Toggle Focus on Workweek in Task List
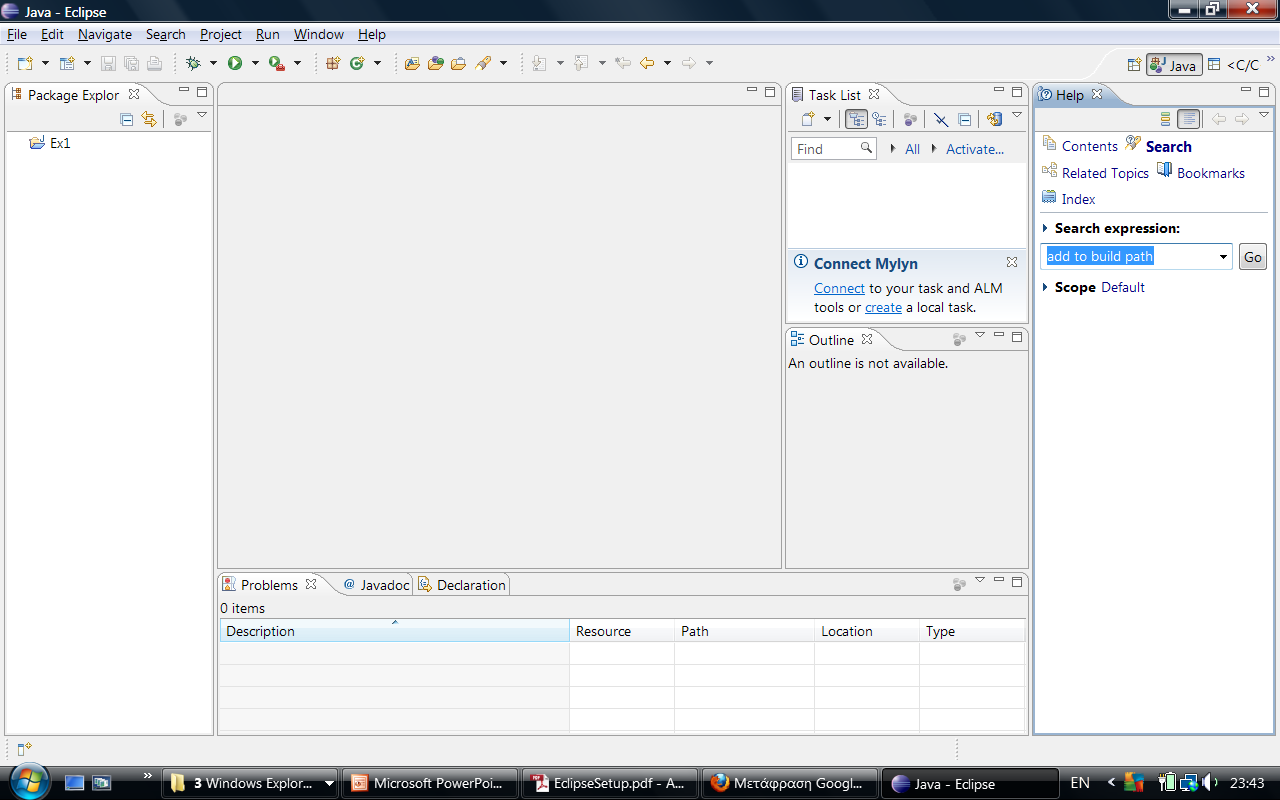 pos(911,119)
